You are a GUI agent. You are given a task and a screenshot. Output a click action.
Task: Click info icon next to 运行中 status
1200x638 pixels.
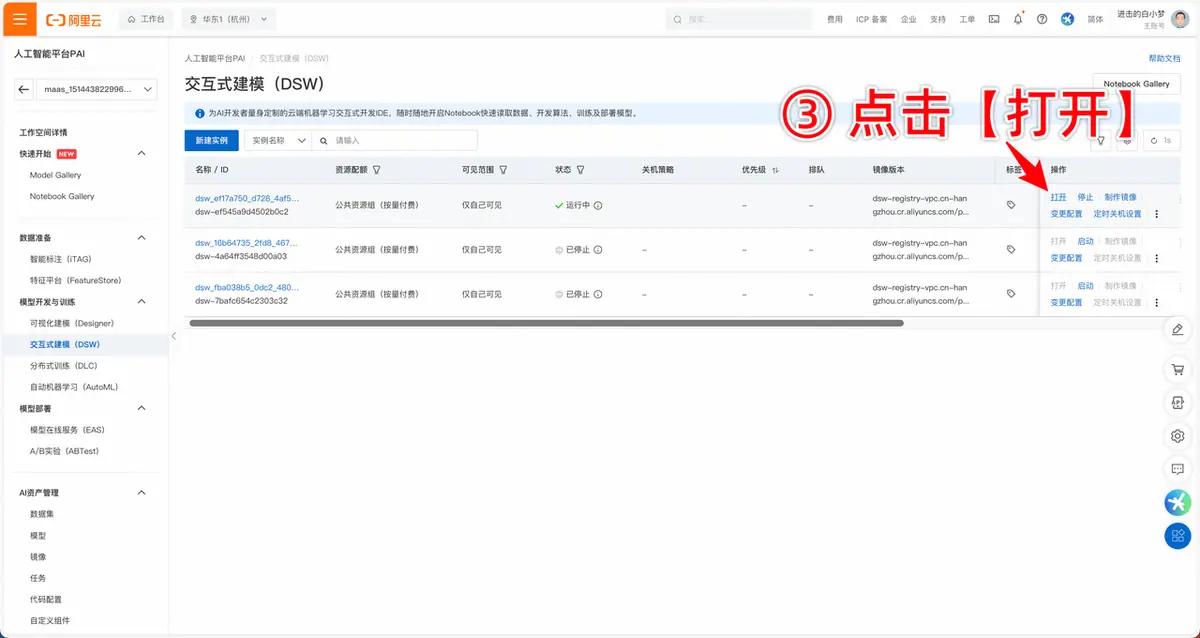(x=598, y=205)
